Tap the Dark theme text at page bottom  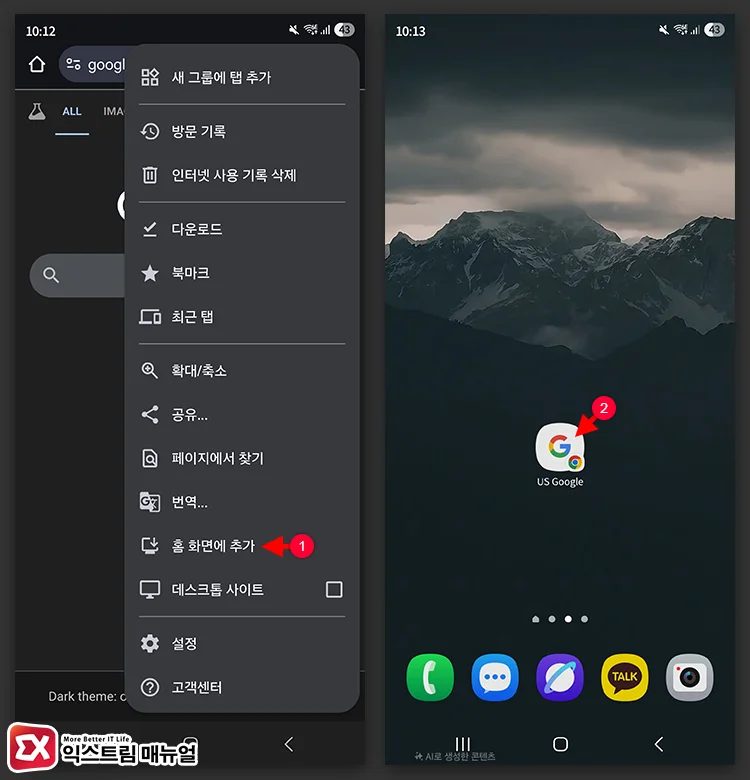click(x=87, y=696)
